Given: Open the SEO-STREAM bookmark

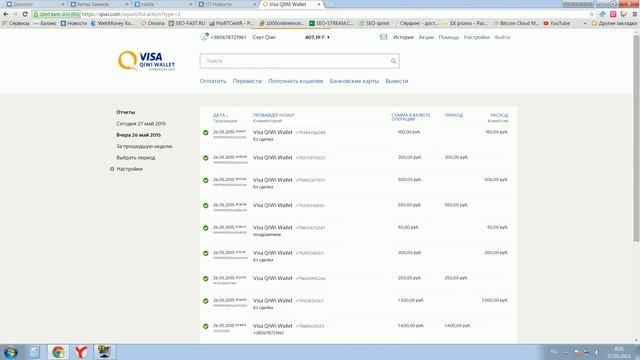Looking at the screenshot, I should point(331,23).
